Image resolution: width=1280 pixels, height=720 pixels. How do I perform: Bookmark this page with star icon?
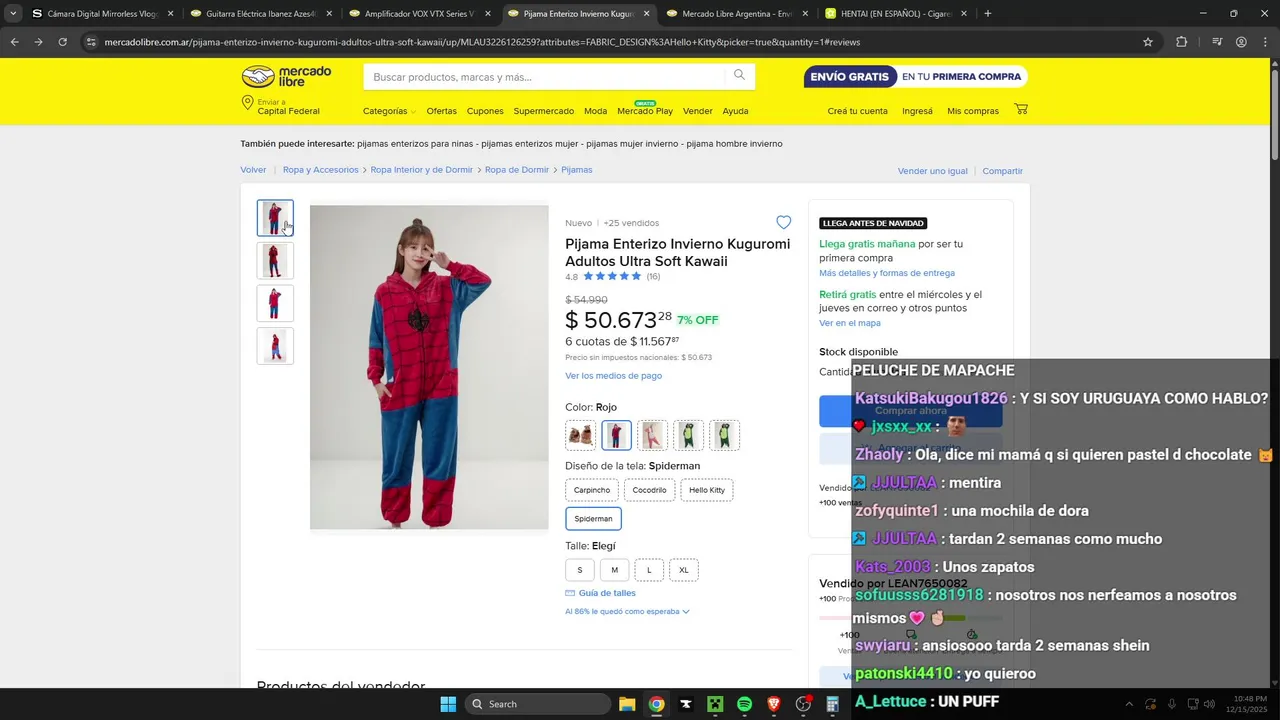pos(1148,42)
